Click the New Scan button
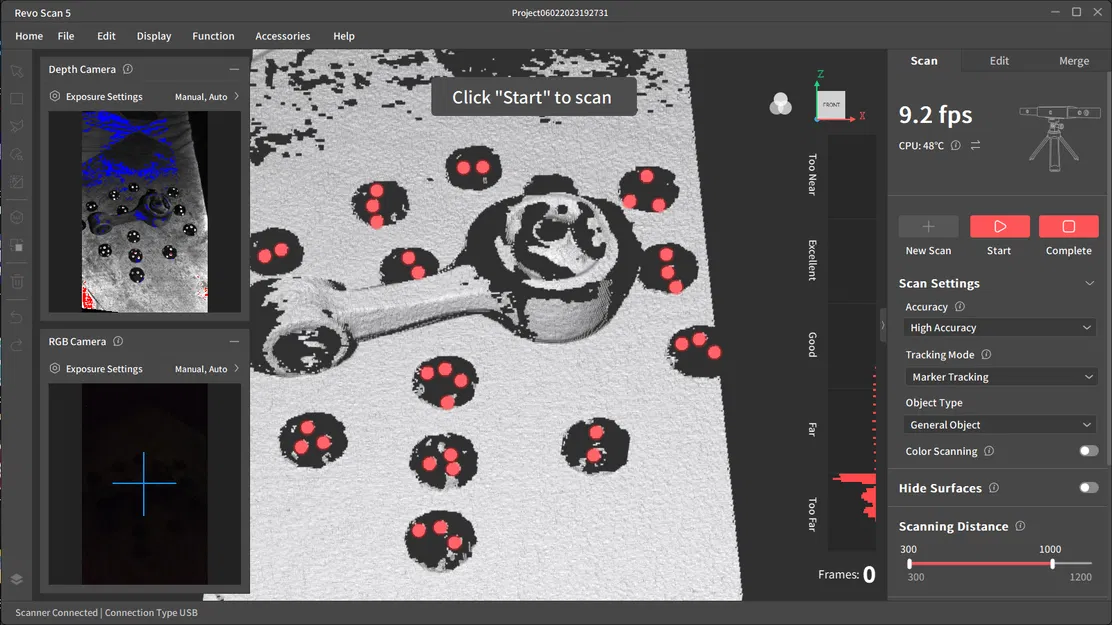Image resolution: width=1112 pixels, height=625 pixels. 928,227
